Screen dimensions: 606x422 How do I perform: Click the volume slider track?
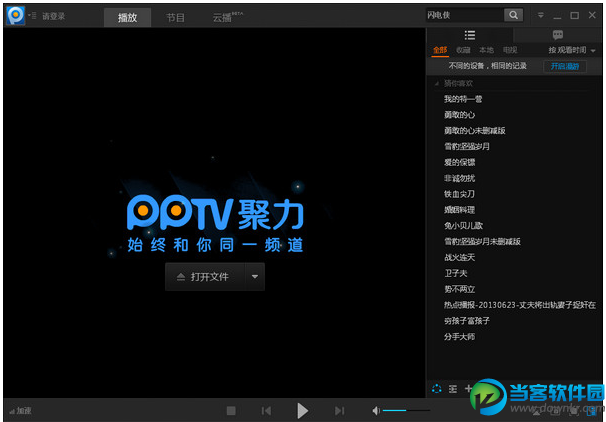point(406,410)
